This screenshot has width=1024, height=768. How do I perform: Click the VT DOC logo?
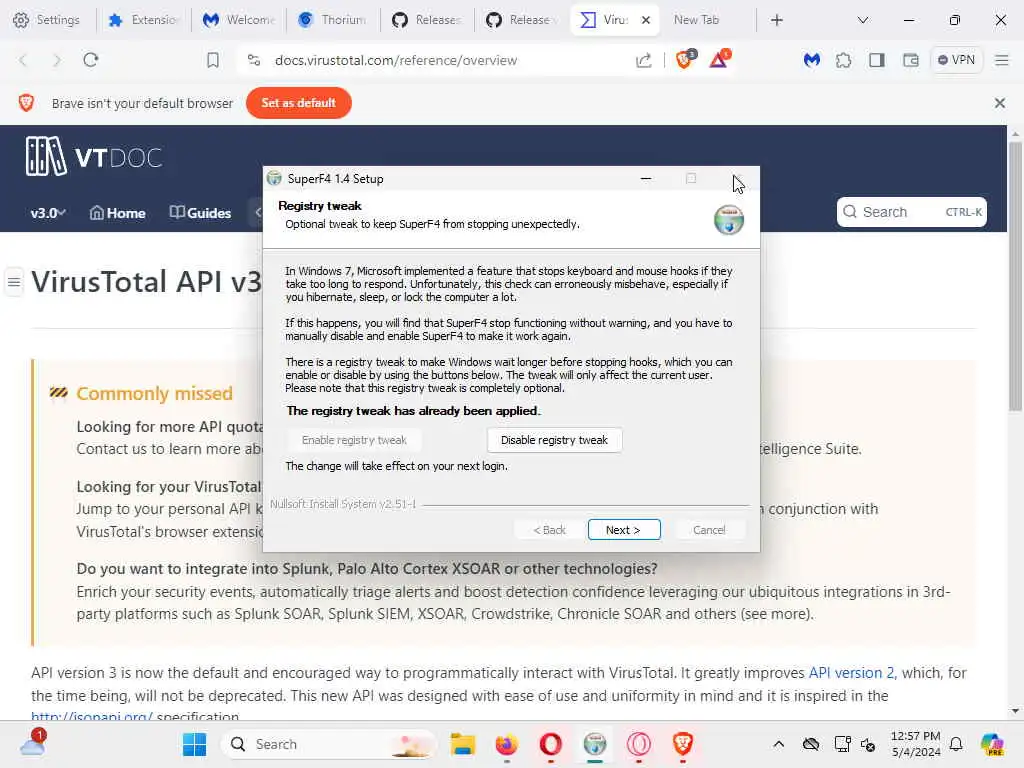(x=94, y=157)
